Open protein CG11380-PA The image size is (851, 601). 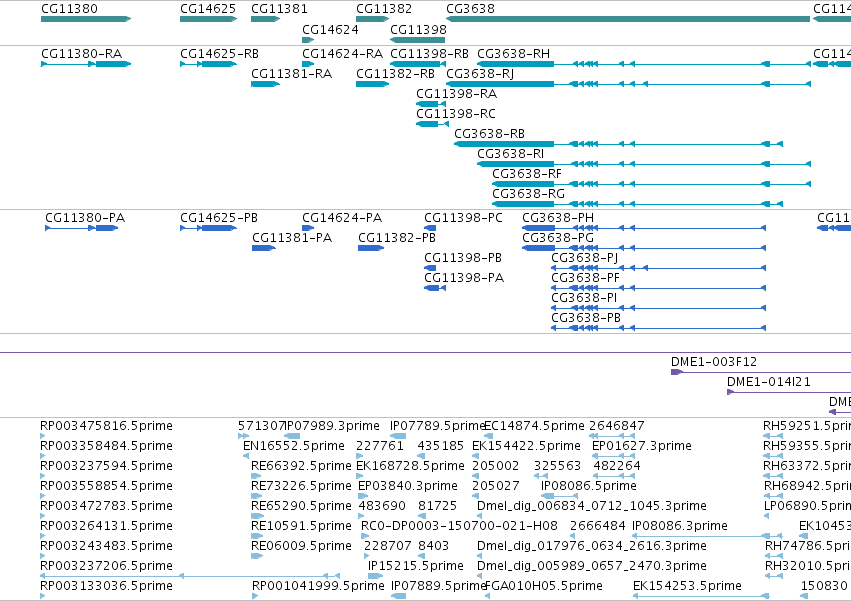[x=85, y=218]
